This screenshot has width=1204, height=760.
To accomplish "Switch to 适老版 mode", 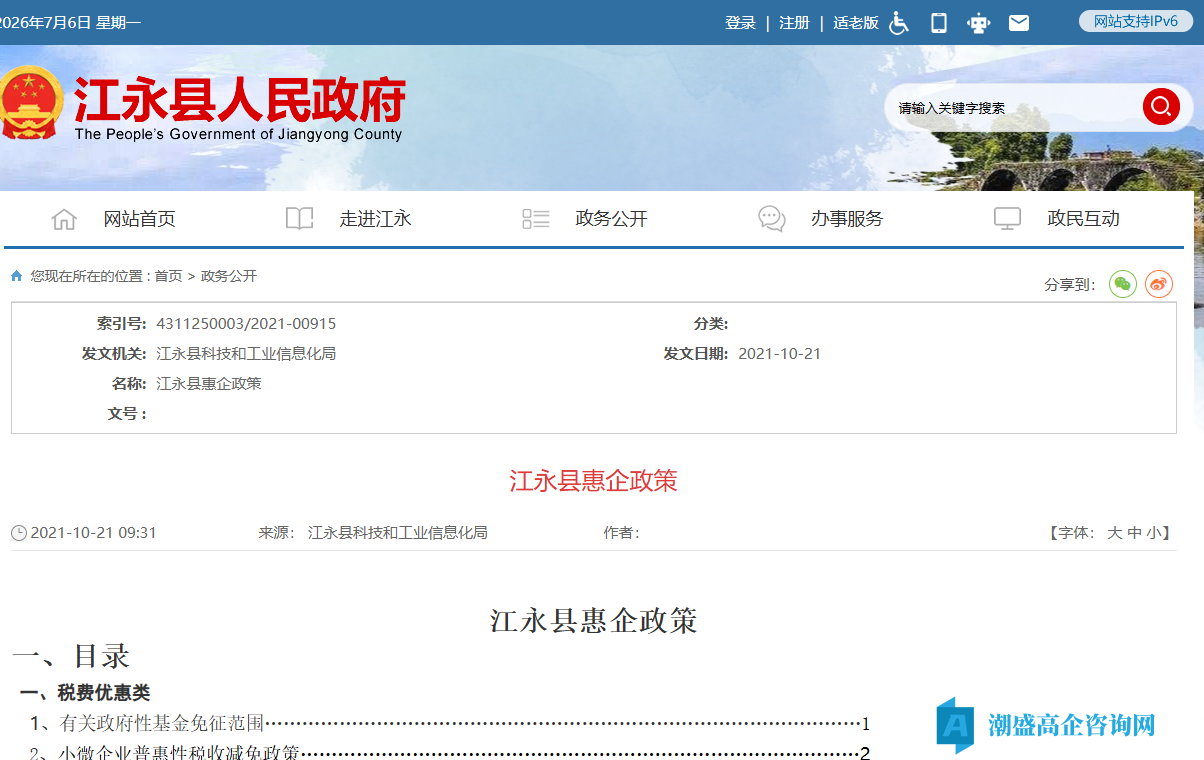I will [856, 22].
